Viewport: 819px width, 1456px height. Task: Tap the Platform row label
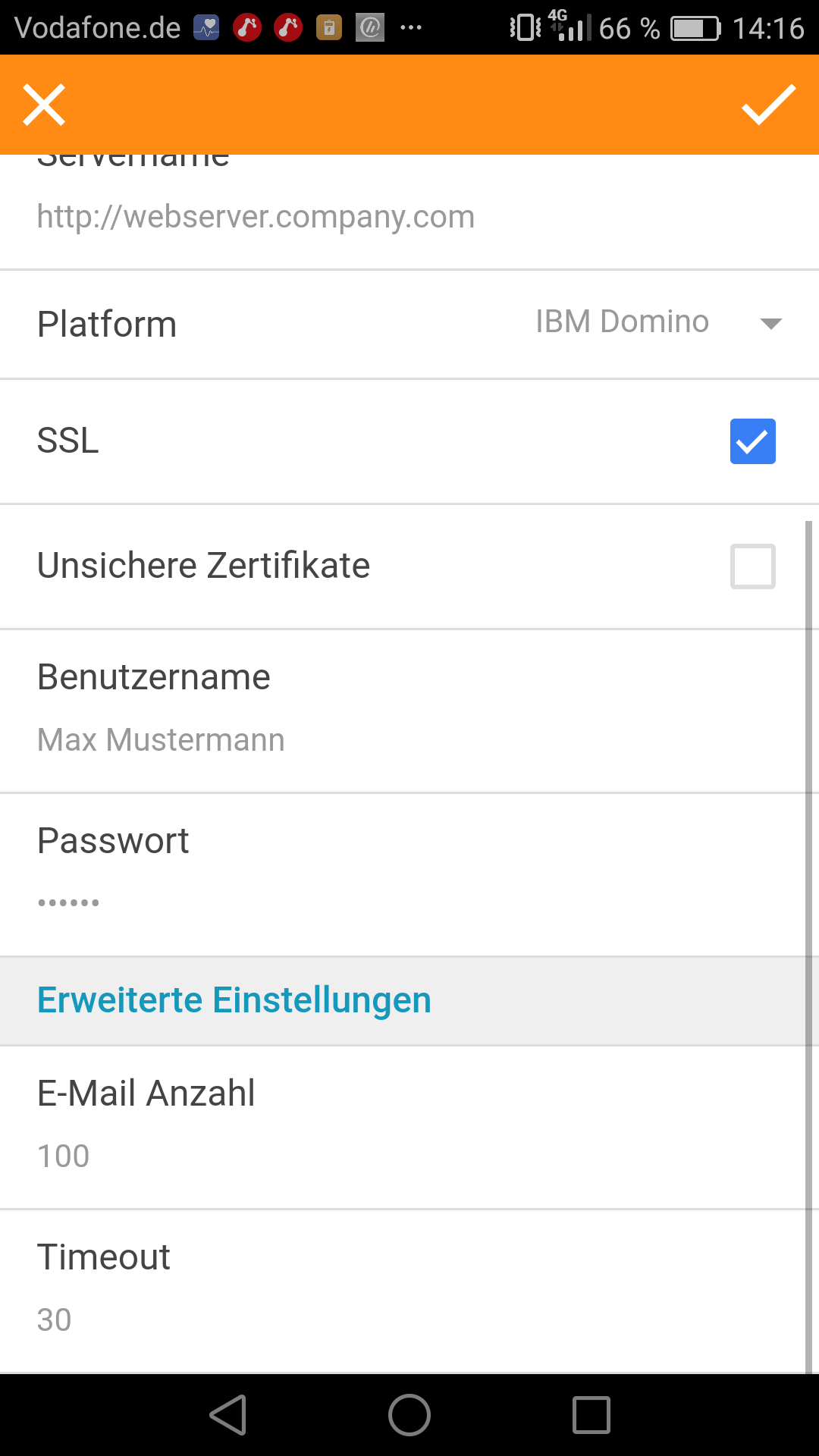pyautogui.click(x=107, y=325)
